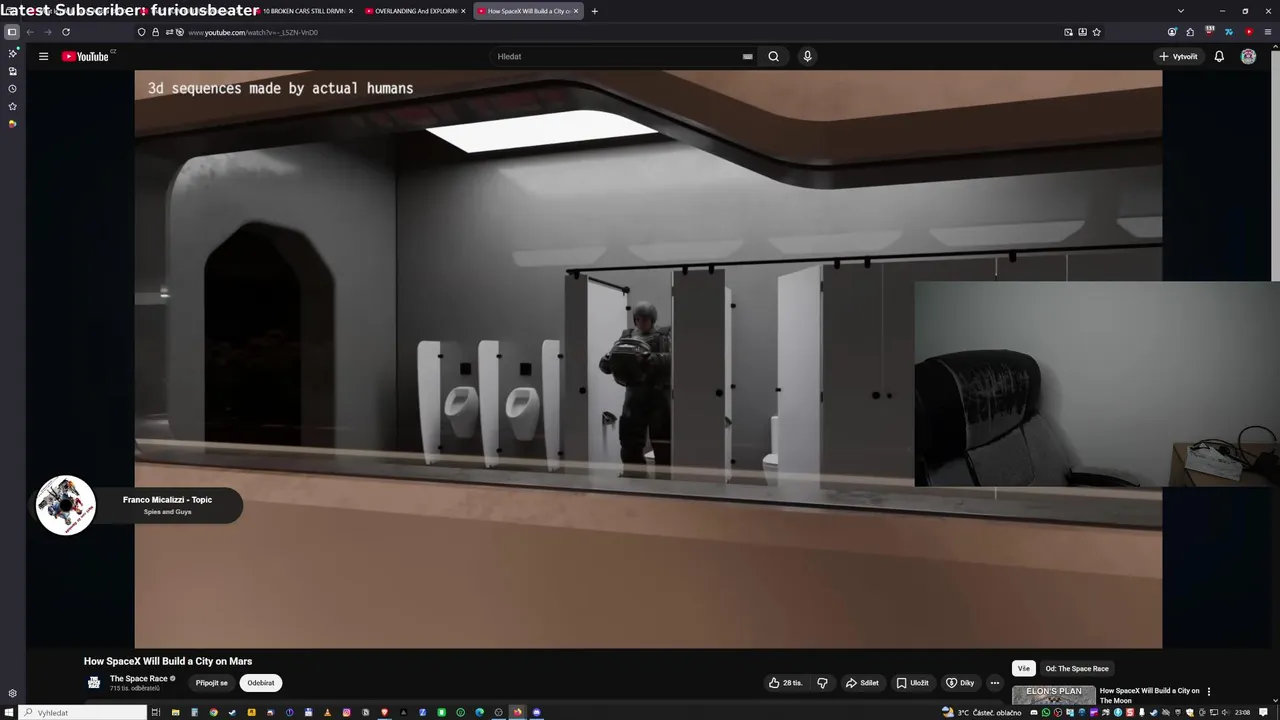Open the browser account icon in toolbar
This screenshot has width=1280, height=720.
tap(1172, 32)
